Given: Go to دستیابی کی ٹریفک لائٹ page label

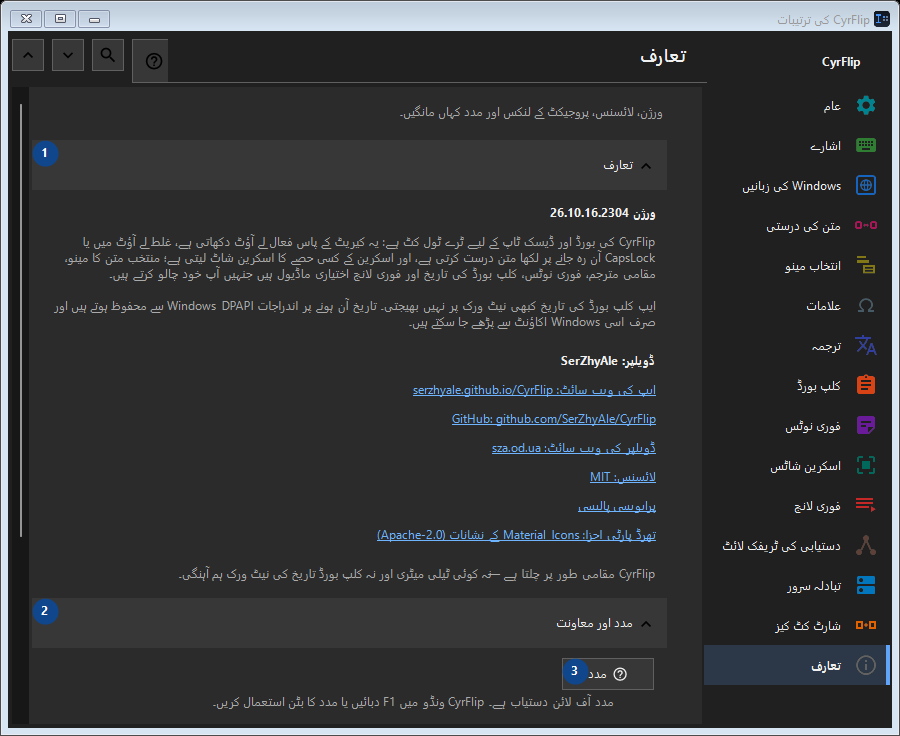Looking at the screenshot, I should 781,546.
